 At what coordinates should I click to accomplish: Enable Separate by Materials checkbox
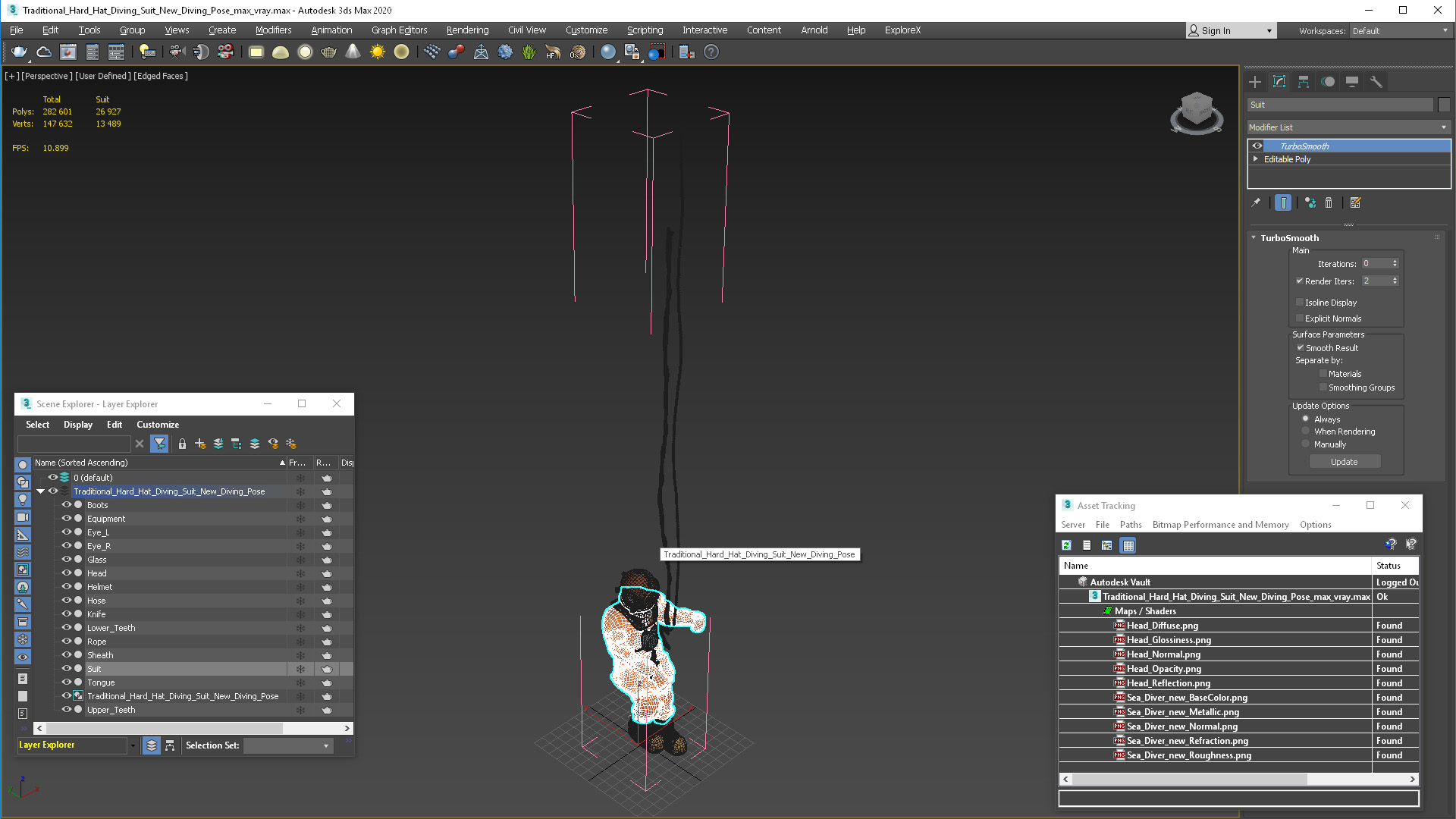1323,373
